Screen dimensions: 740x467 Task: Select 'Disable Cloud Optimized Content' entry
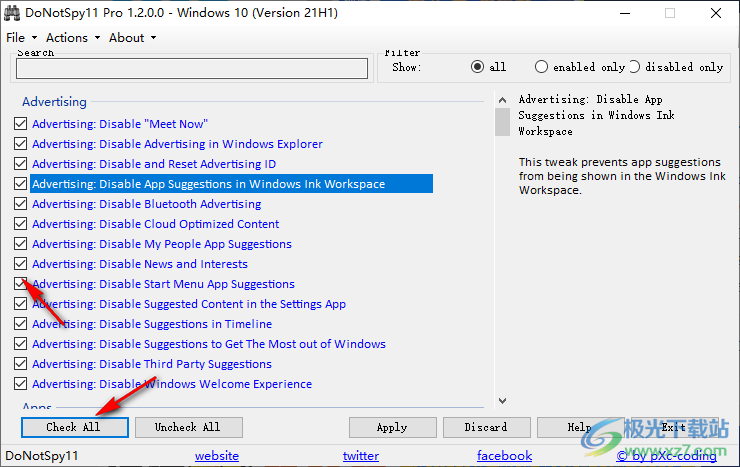pyautogui.click(x=156, y=224)
